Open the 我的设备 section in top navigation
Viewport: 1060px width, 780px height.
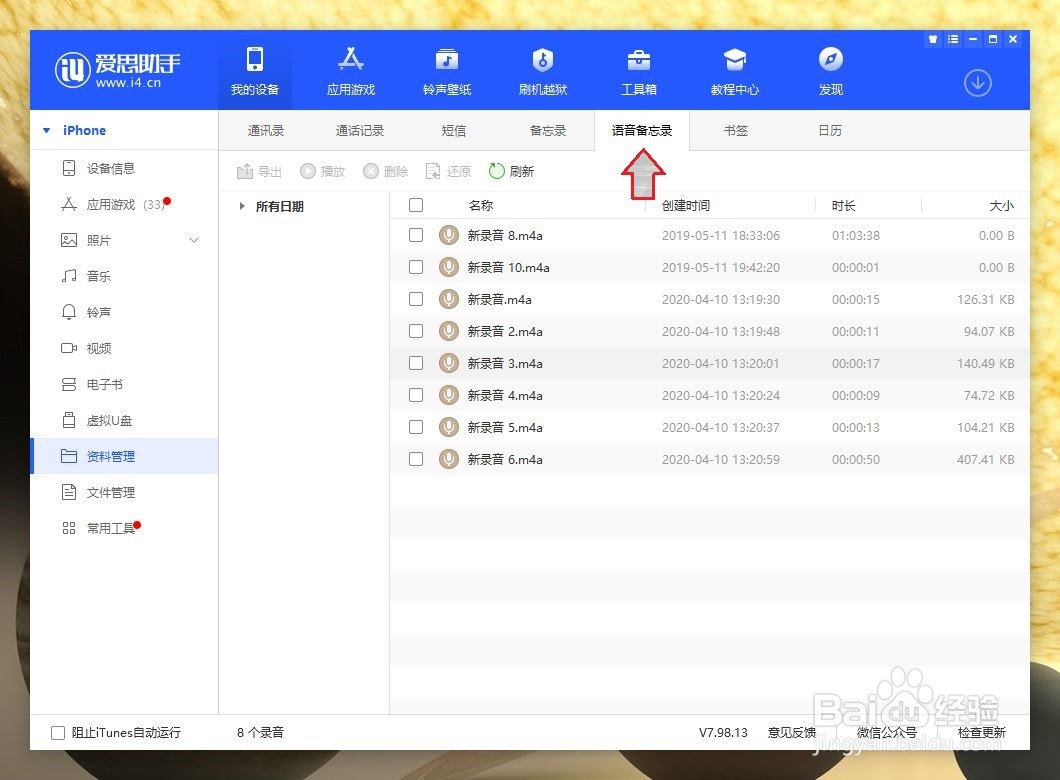(x=253, y=70)
